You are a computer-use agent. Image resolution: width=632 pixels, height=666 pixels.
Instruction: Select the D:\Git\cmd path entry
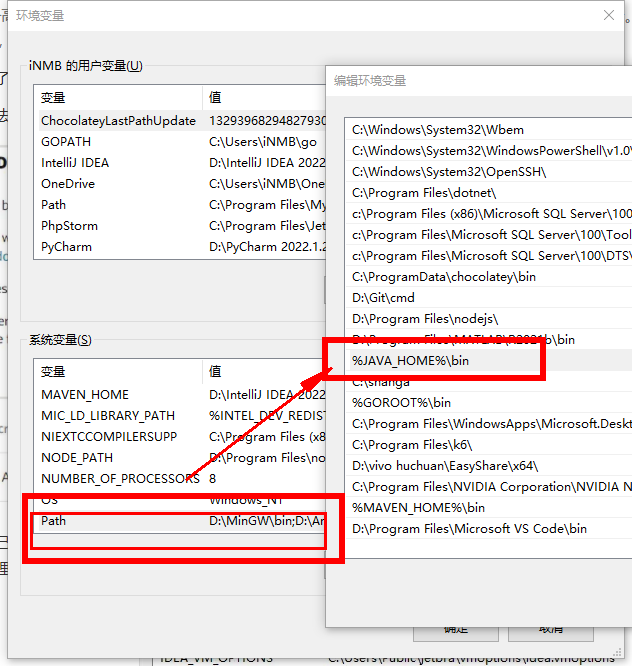[x=383, y=297]
